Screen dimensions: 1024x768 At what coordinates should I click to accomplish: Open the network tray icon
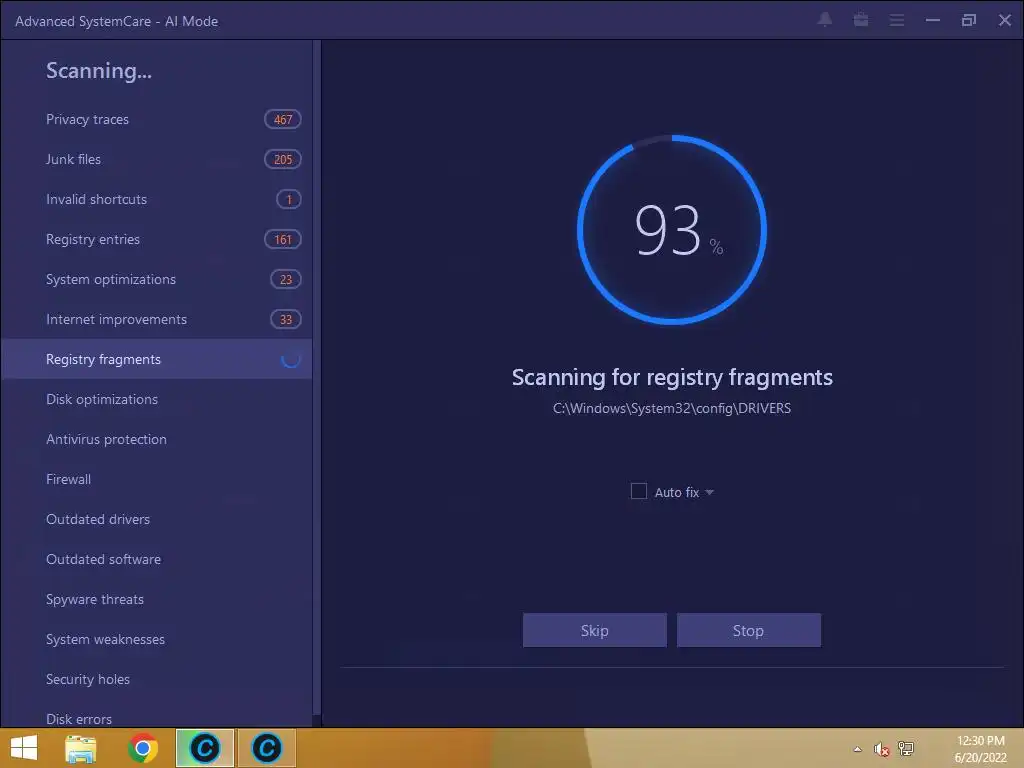906,748
